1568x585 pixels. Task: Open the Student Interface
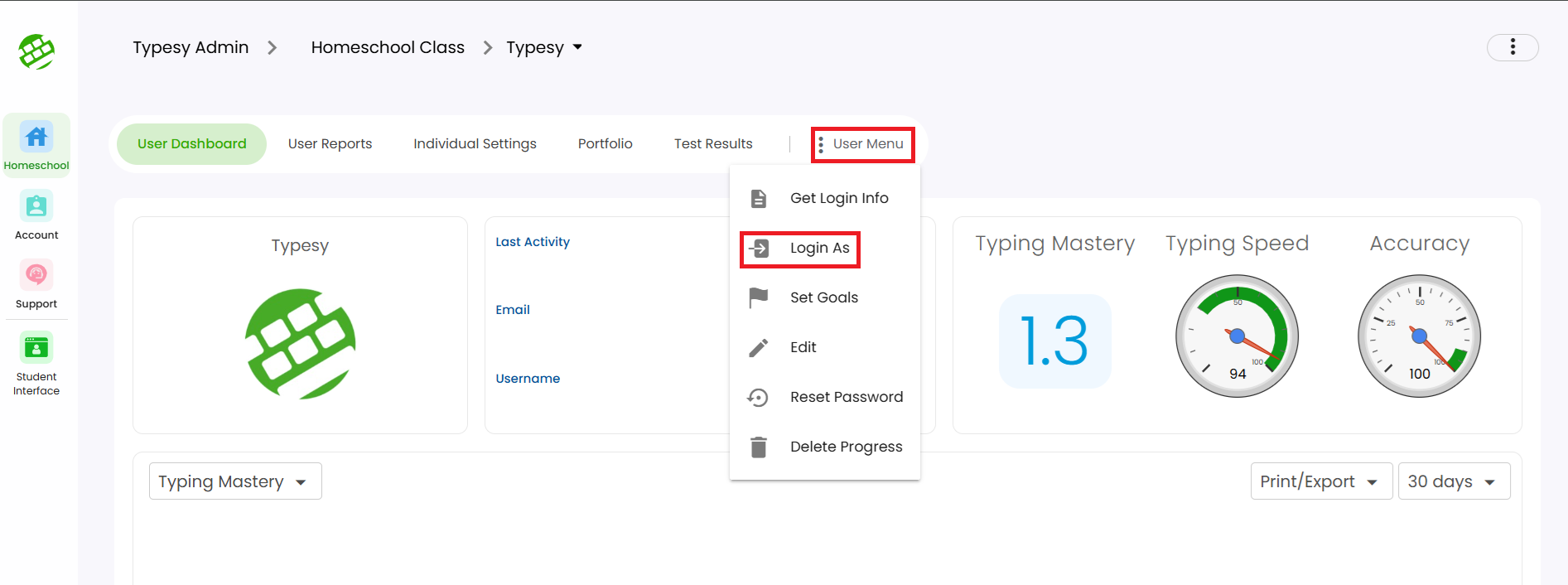click(x=36, y=364)
